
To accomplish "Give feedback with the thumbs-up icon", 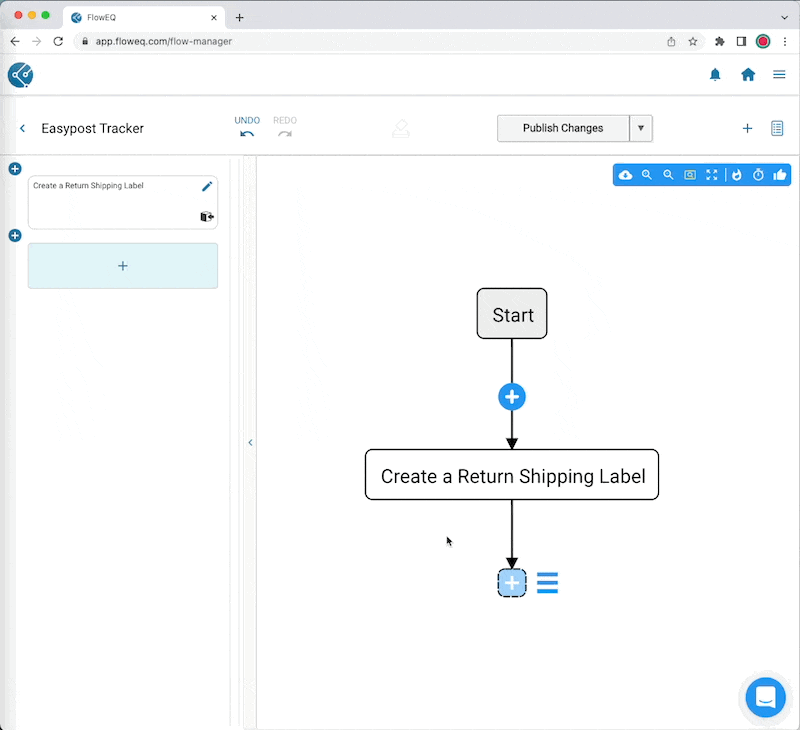I will pyautogui.click(x=779, y=174).
